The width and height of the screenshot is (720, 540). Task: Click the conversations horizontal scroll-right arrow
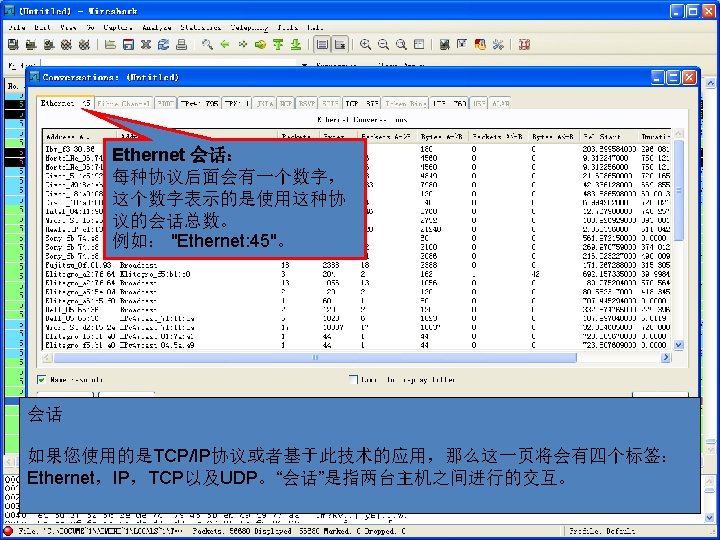[x=665, y=357]
